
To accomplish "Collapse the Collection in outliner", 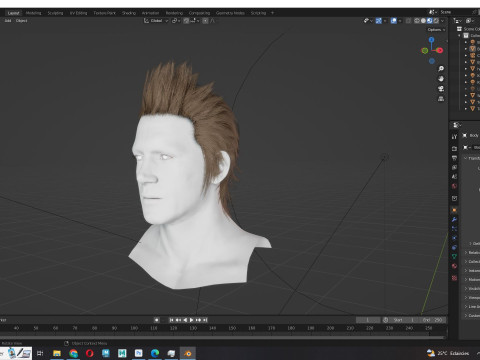I will [460, 35].
